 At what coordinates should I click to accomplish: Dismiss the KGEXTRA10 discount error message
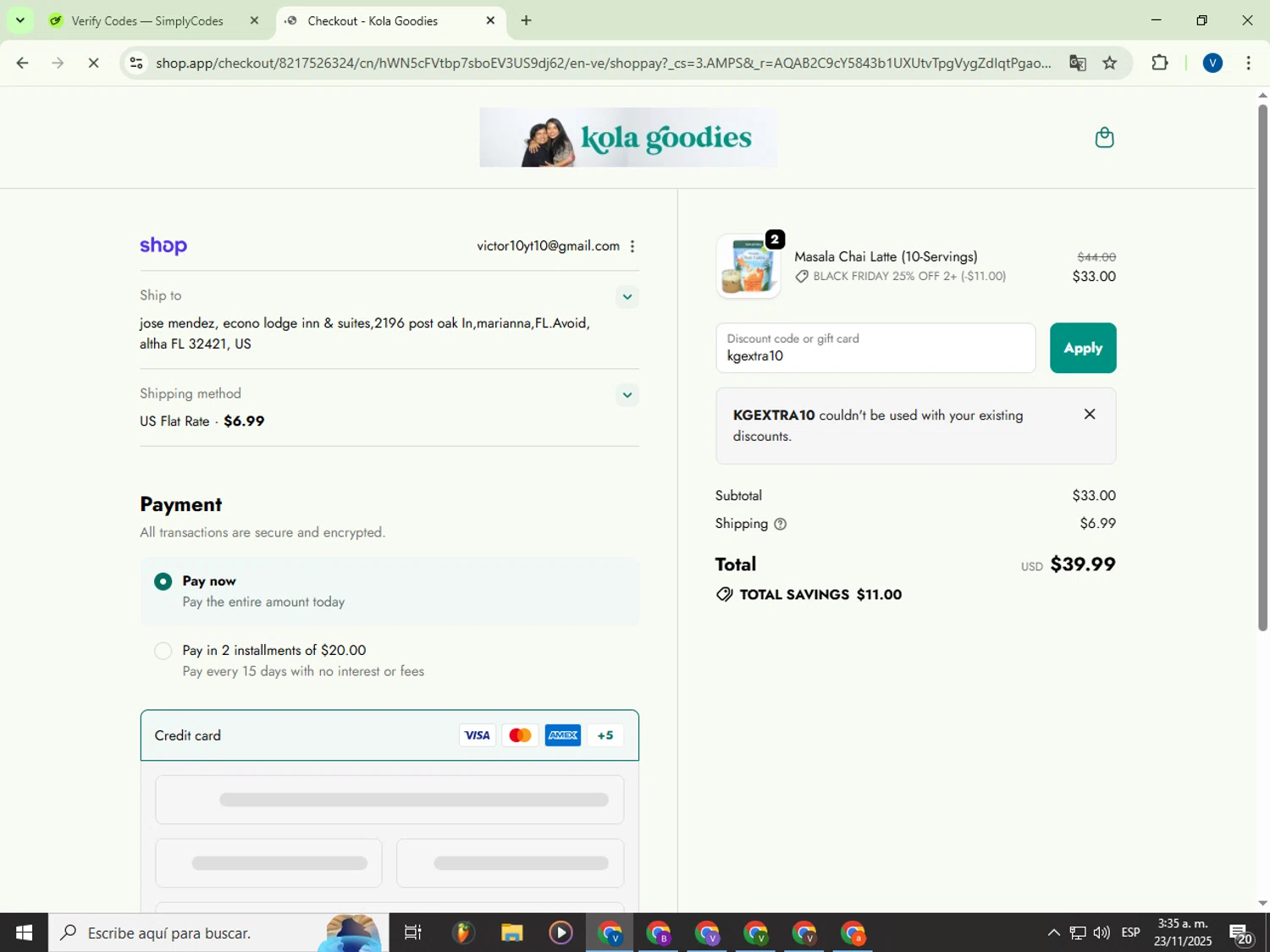click(x=1090, y=414)
